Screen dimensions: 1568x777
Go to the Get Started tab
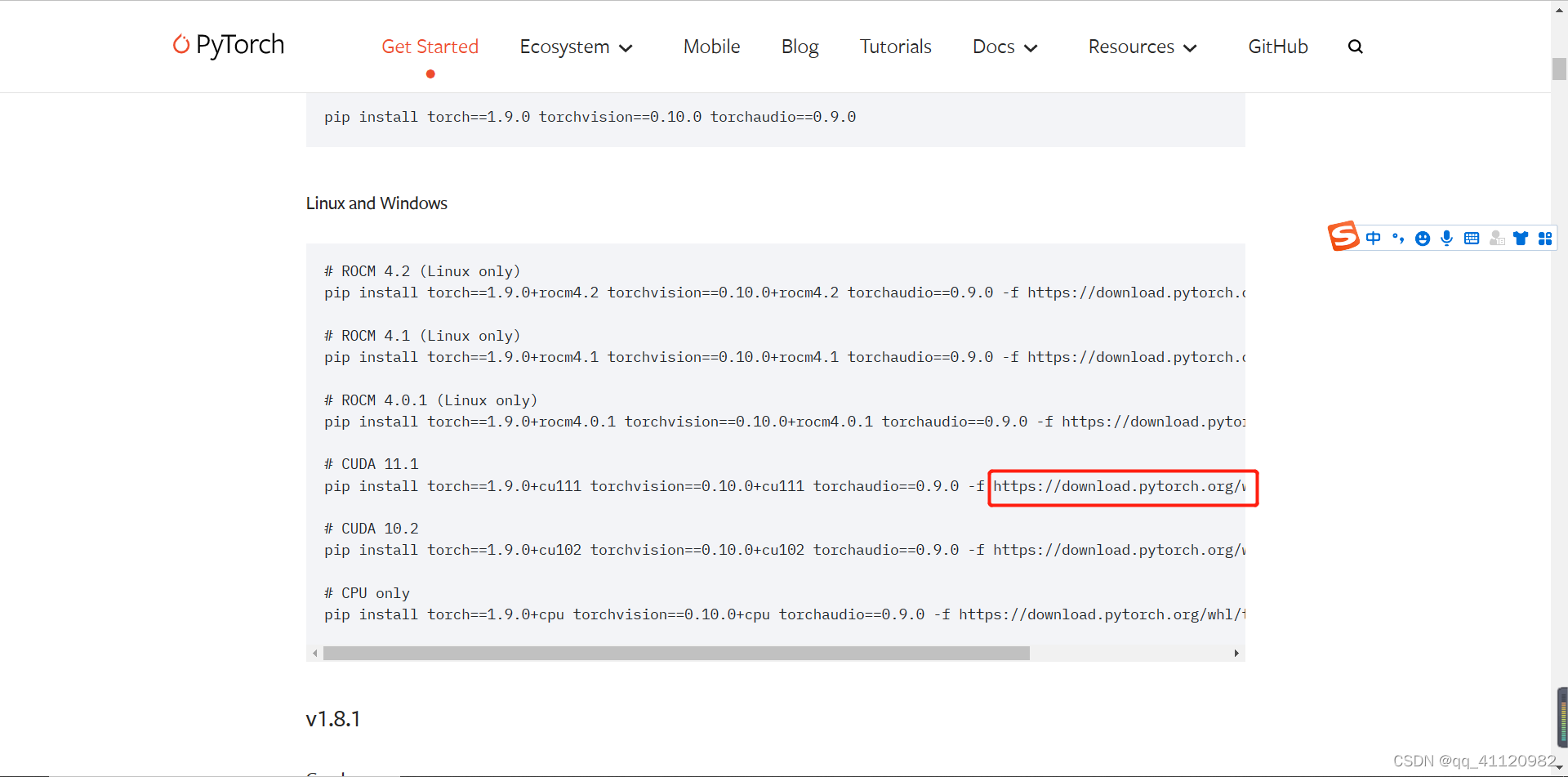(430, 47)
